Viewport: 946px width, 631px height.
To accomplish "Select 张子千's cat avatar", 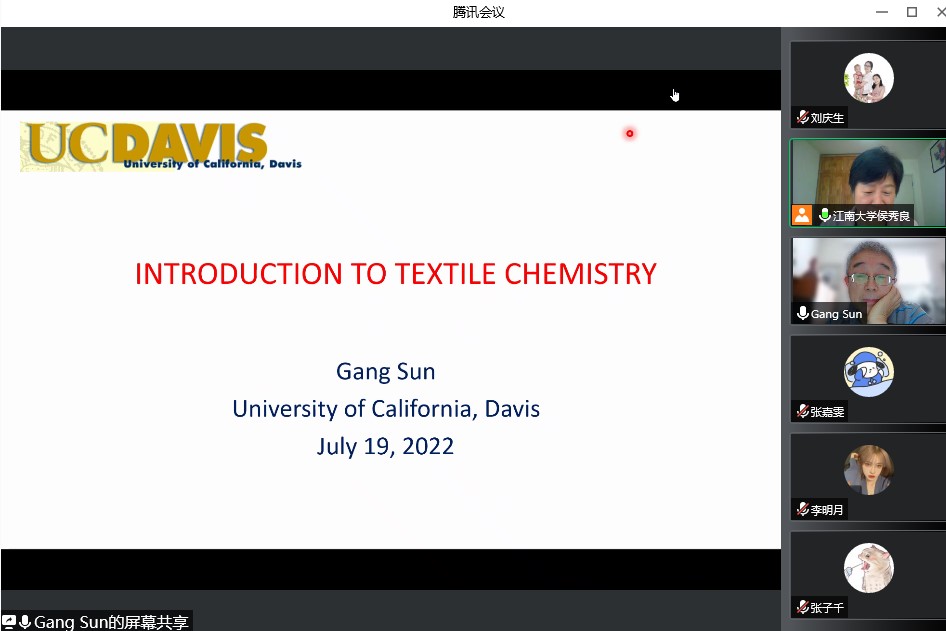I will click(x=868, y=568).
